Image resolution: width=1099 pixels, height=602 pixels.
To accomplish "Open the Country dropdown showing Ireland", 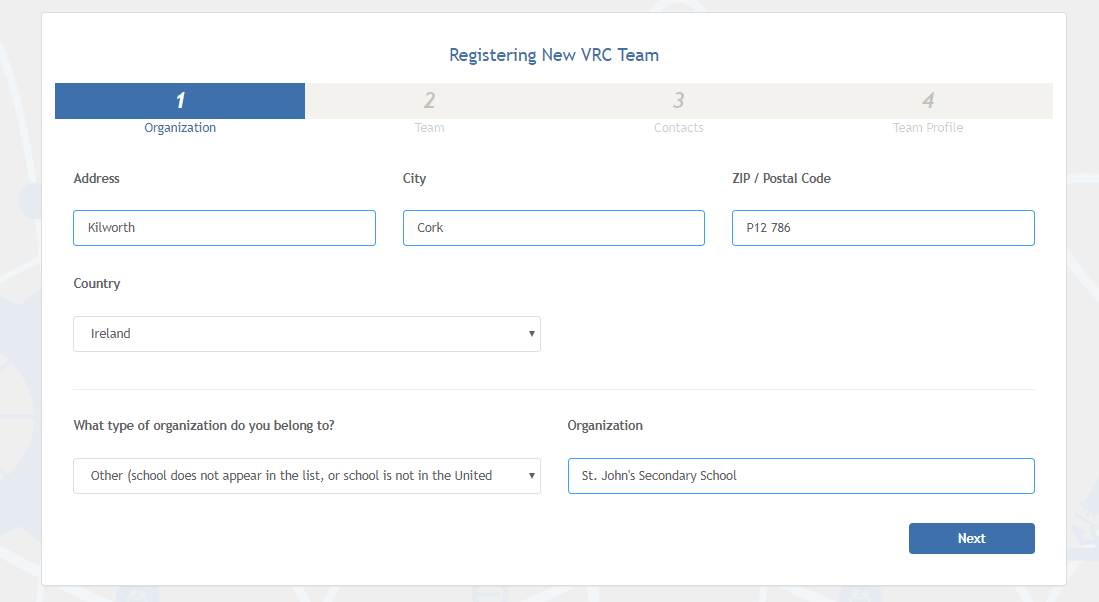I will point(307,334).
